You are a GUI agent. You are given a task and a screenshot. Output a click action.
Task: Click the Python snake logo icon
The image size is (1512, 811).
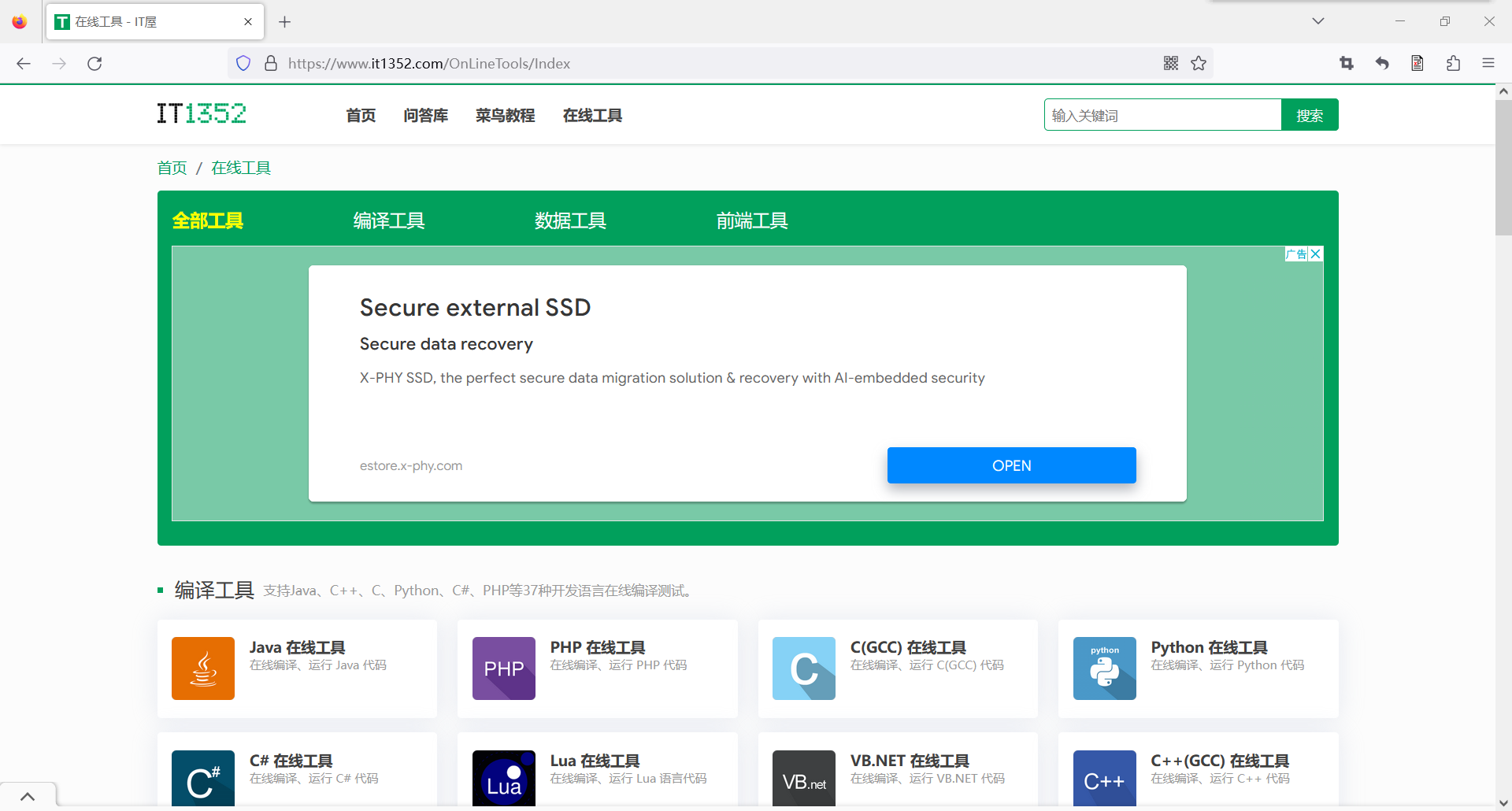1105,668
